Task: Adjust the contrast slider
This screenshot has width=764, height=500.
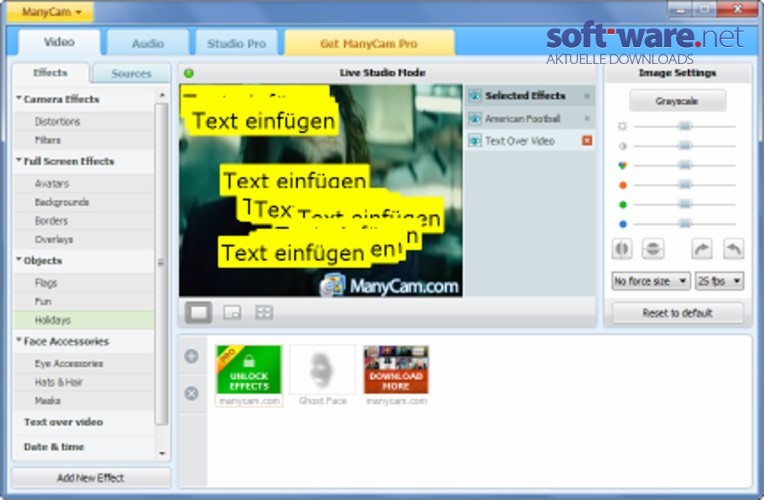Action: pyautogui.click(x=685, y=146)
